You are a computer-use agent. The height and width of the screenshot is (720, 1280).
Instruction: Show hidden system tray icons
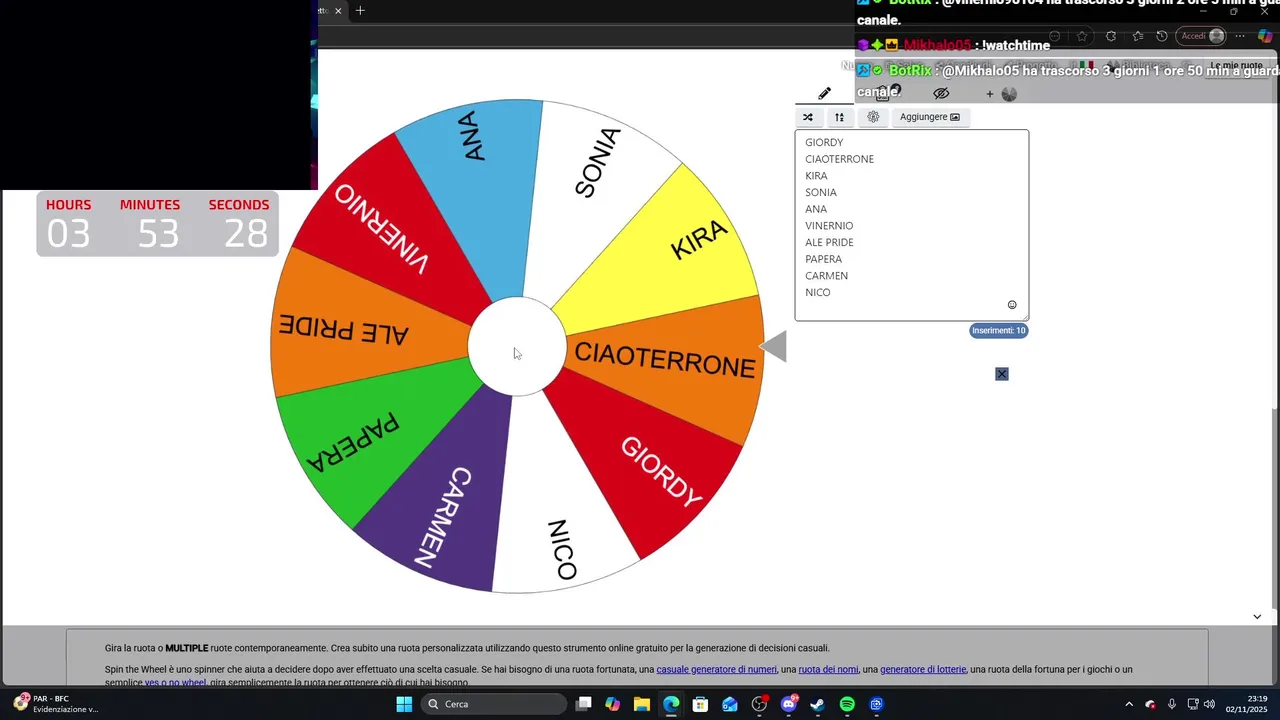(1129, 704)
